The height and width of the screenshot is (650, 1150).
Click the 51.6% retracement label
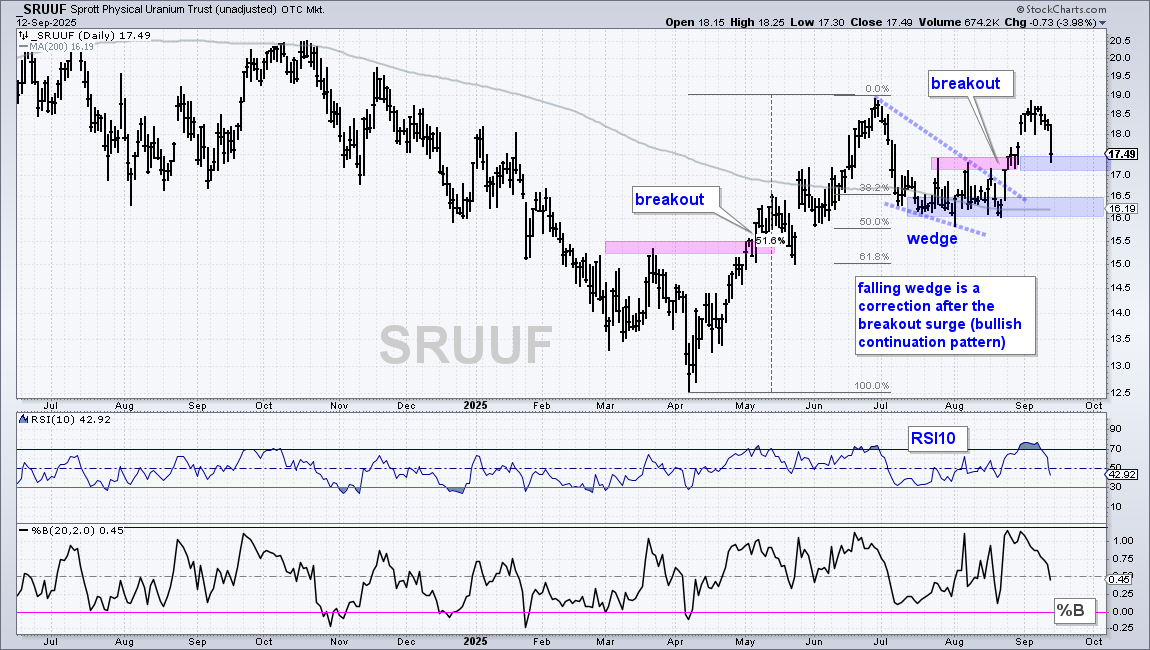(x=770, y=241)
